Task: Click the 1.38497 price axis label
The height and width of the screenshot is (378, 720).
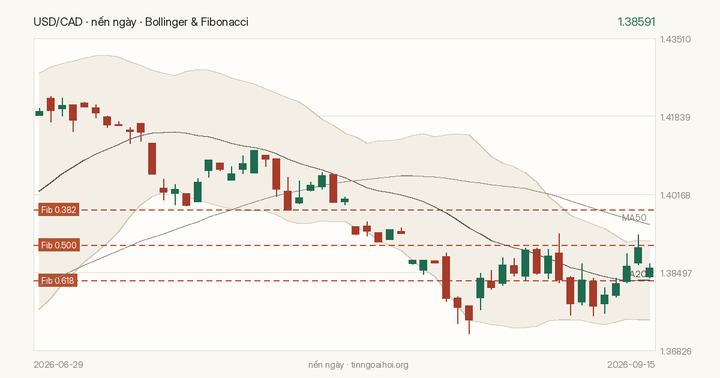Action: click(x=675, y=273)
